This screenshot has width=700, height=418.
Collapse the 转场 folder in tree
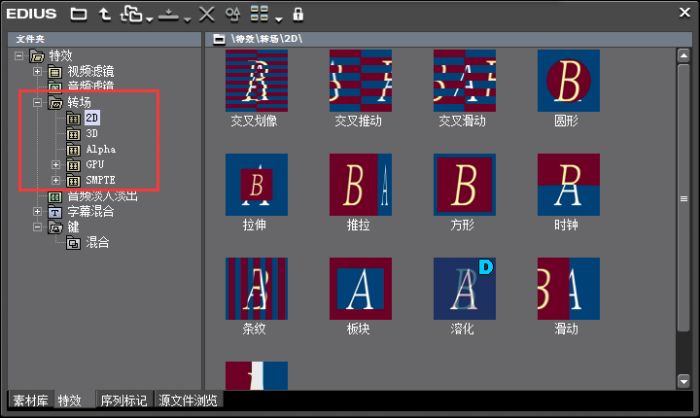click(38, 102)
